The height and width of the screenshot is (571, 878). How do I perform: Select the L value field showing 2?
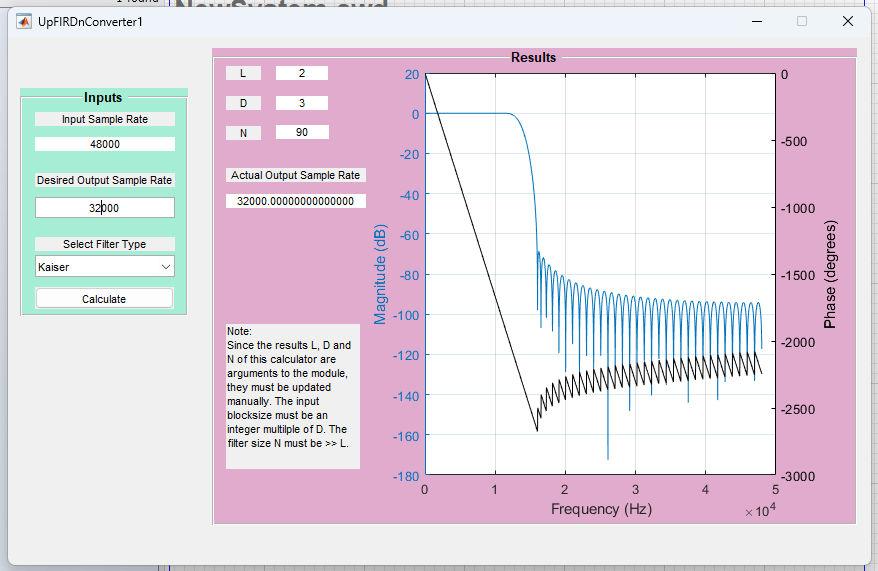tap(301, 73)
